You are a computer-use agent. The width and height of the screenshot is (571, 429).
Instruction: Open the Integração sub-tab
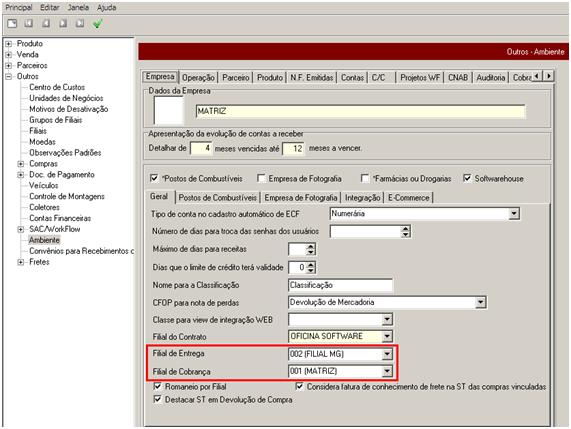(x=362, y=198)
